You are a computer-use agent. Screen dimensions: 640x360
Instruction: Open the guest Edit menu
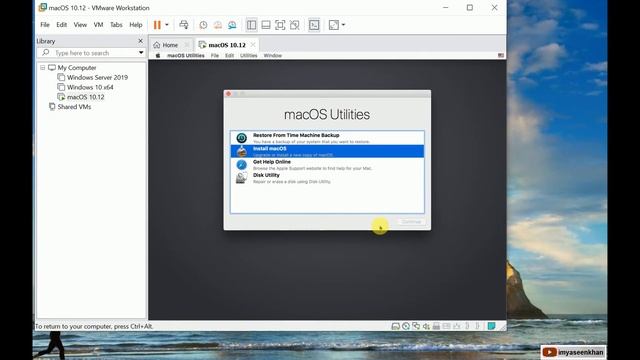click(229, 56)
